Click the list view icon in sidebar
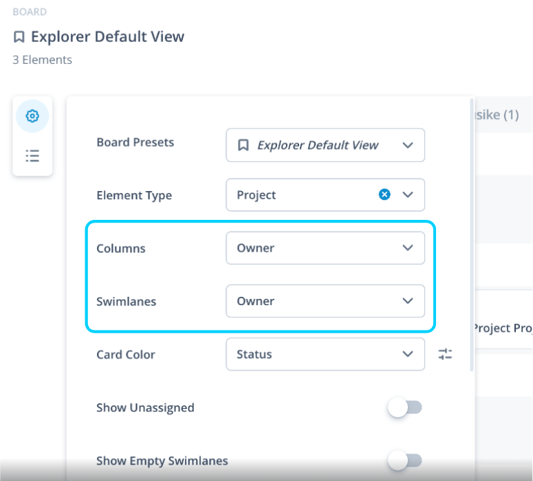Image resolution: width=533 pixels, height=481 pixels. [32, 156]
